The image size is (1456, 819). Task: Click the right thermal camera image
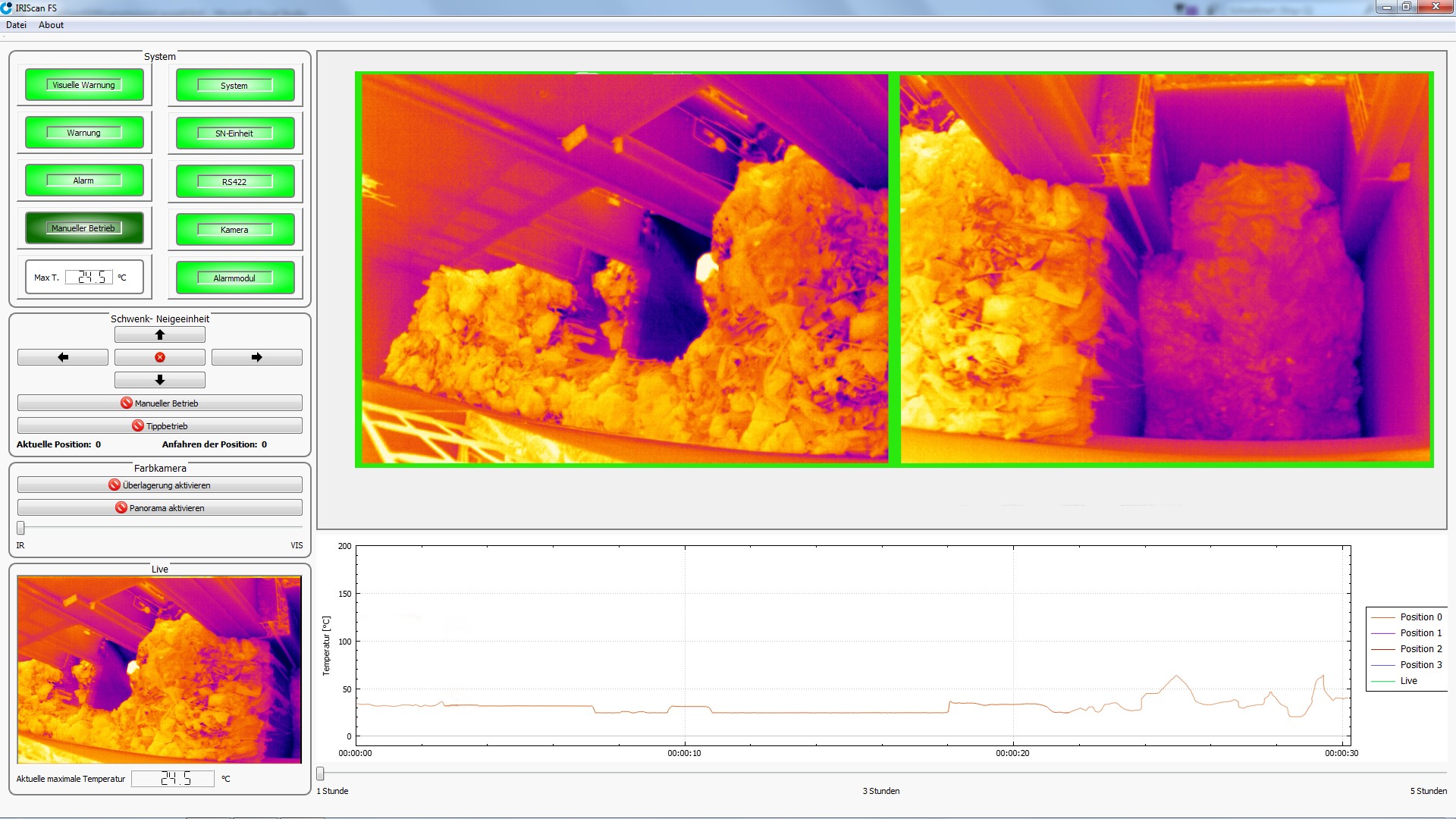(x=1165, y=268)
